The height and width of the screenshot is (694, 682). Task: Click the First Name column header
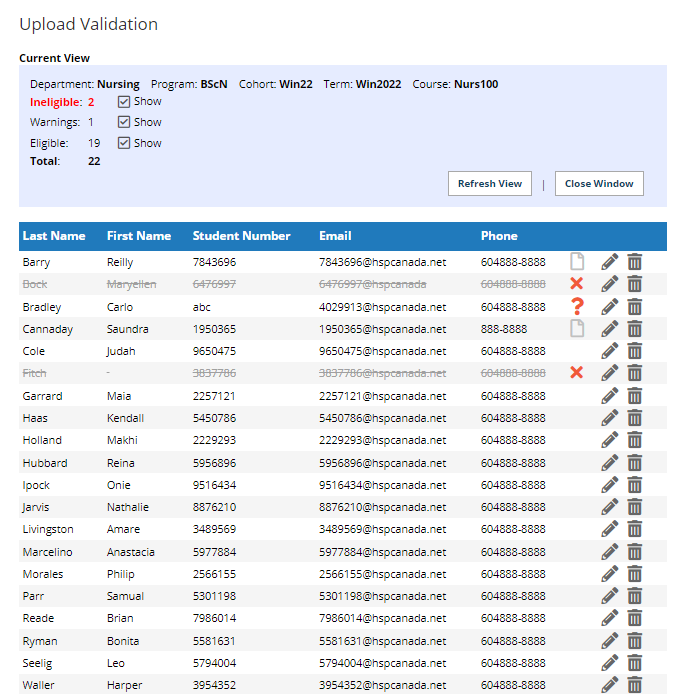click(139, 236)
